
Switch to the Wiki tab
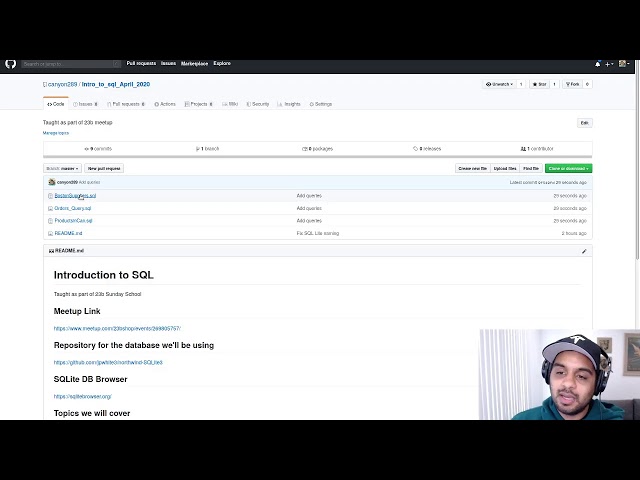230,104
